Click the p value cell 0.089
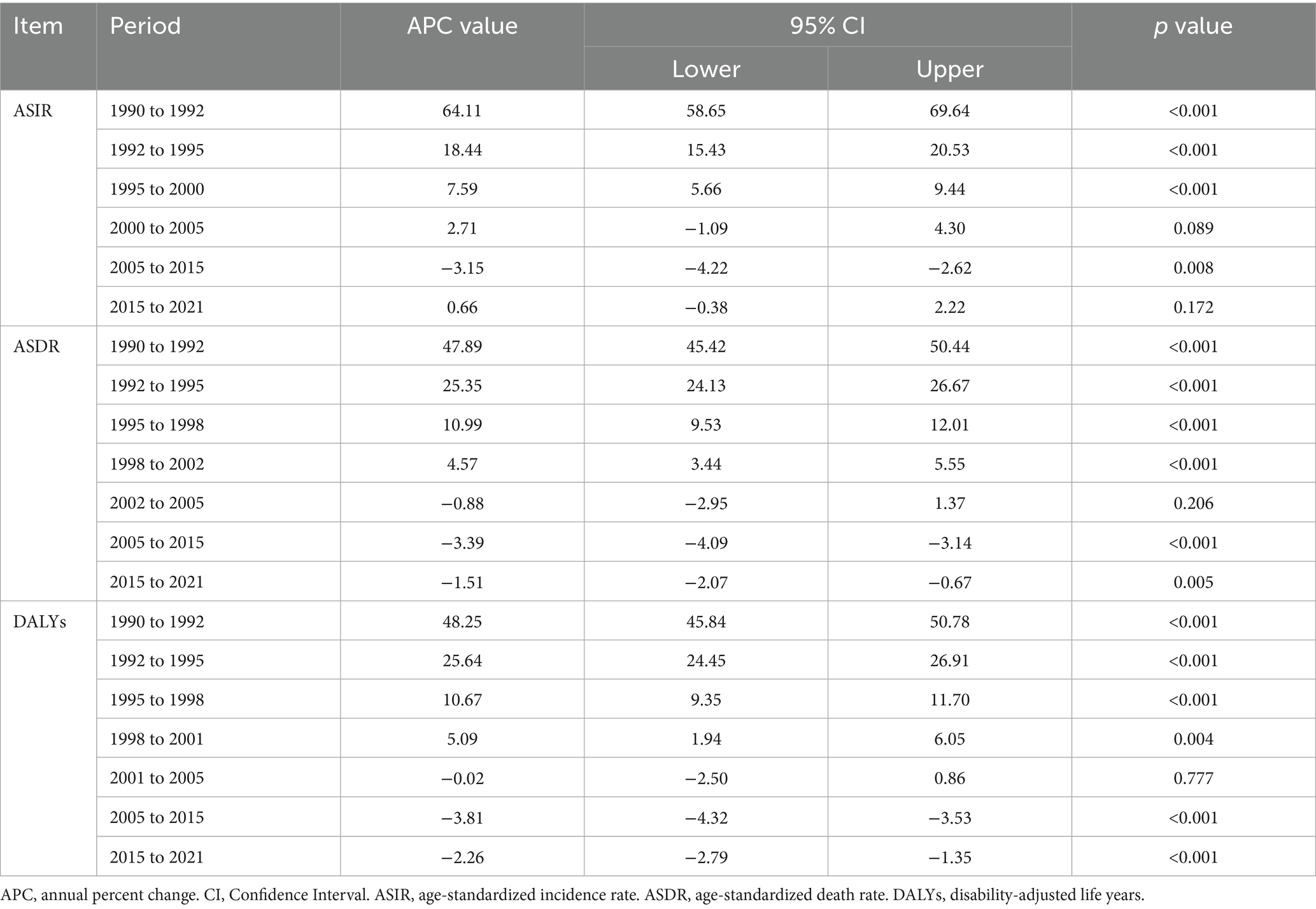1316x909 pixels. (x=1193, y=228)
